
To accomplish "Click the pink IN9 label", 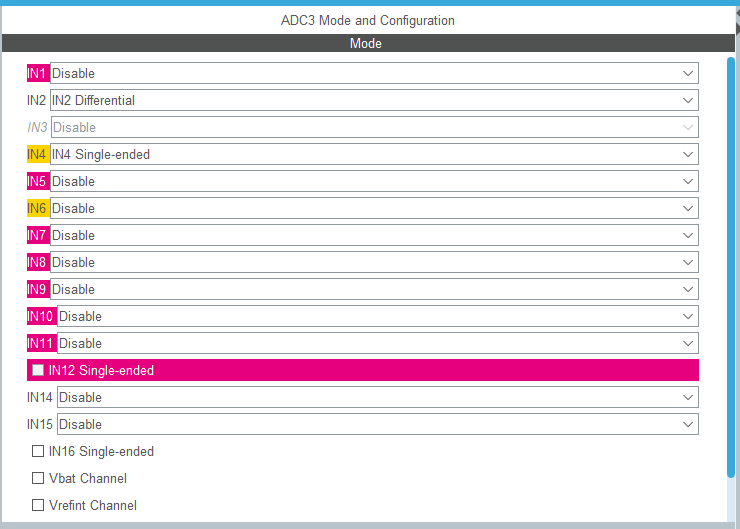I will tap(38, 289).
